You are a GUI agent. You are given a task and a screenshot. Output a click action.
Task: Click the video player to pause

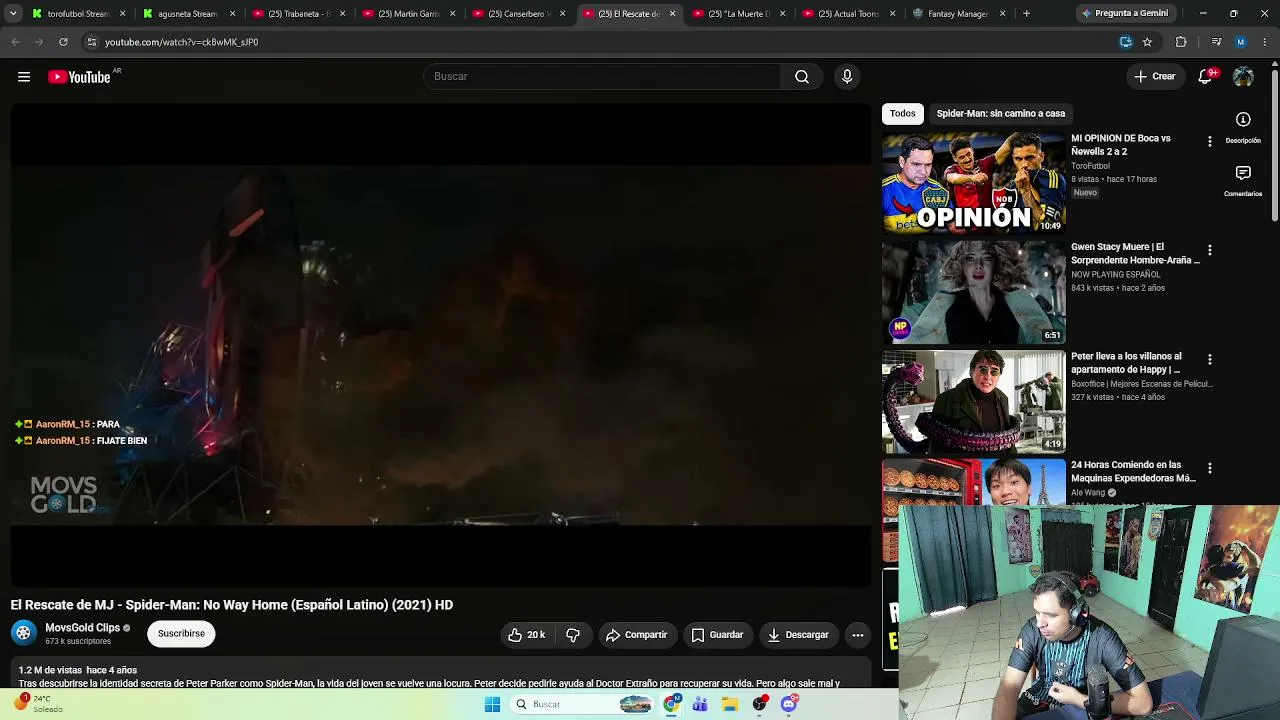tap(440, 345)
